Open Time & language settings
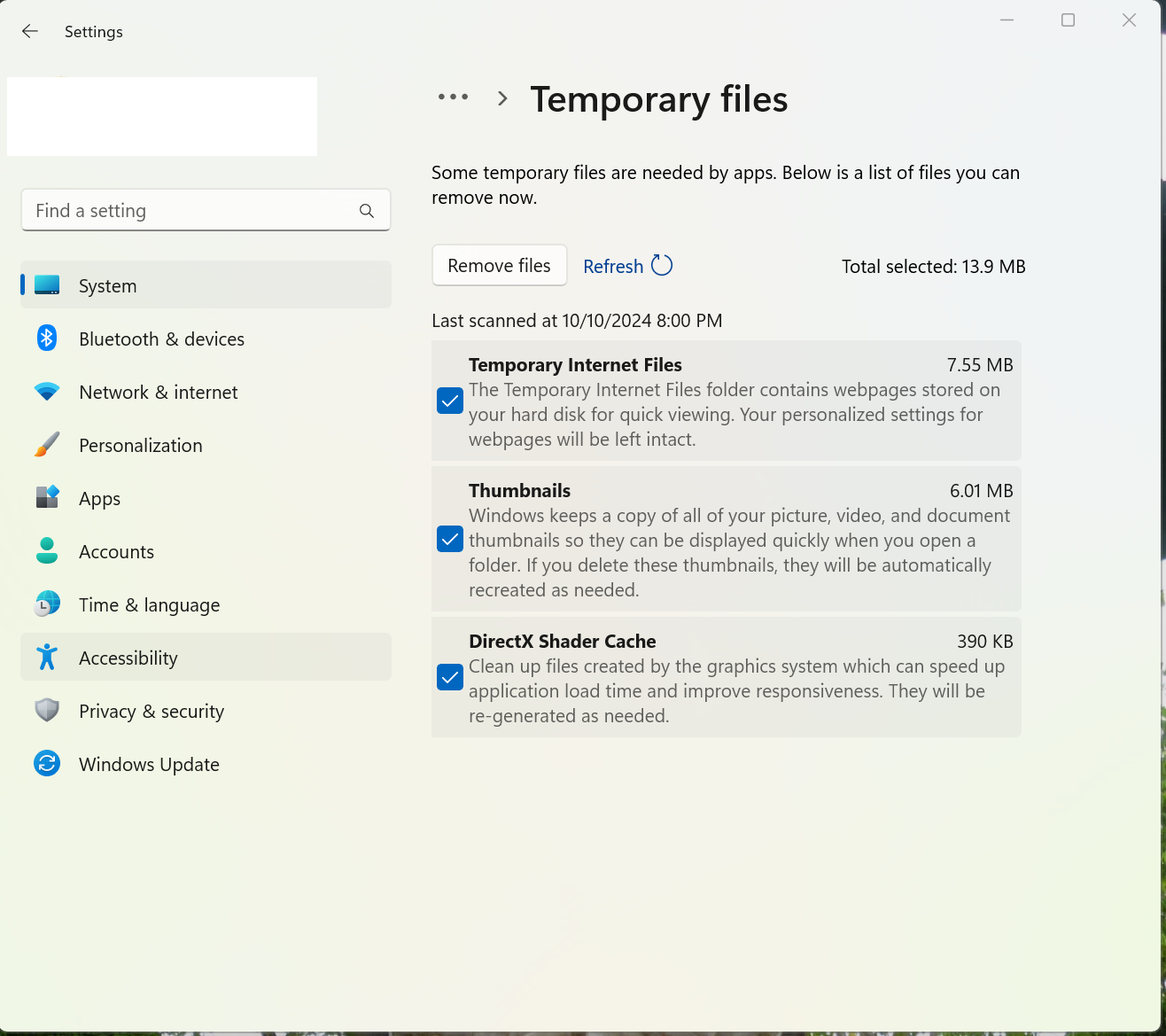This screenshot has width=1166, height=1036. click(x=206, y=604)
